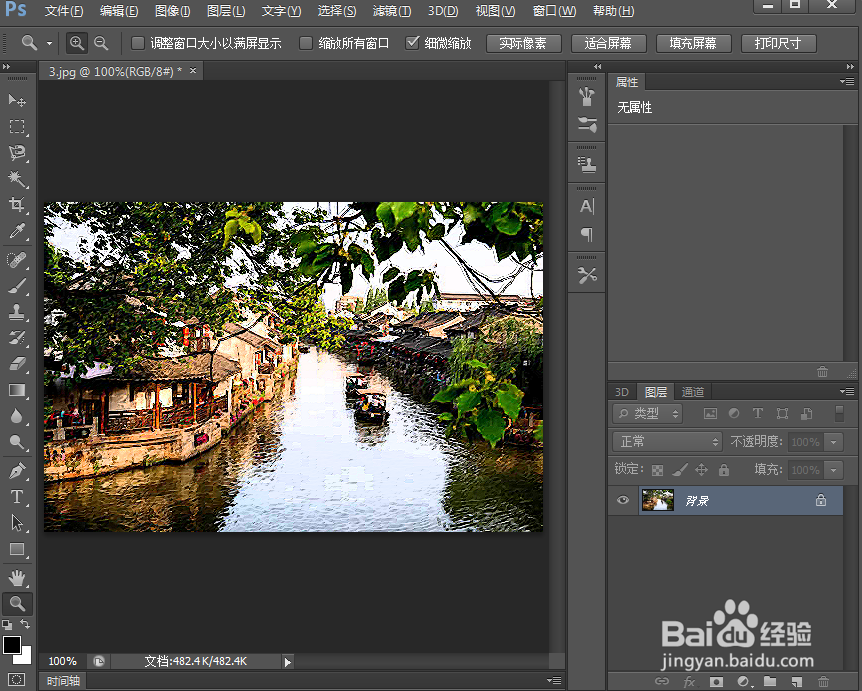Collapse right panels with double arrow
Viewport: 862px width, 691px height.
(850, 67)
